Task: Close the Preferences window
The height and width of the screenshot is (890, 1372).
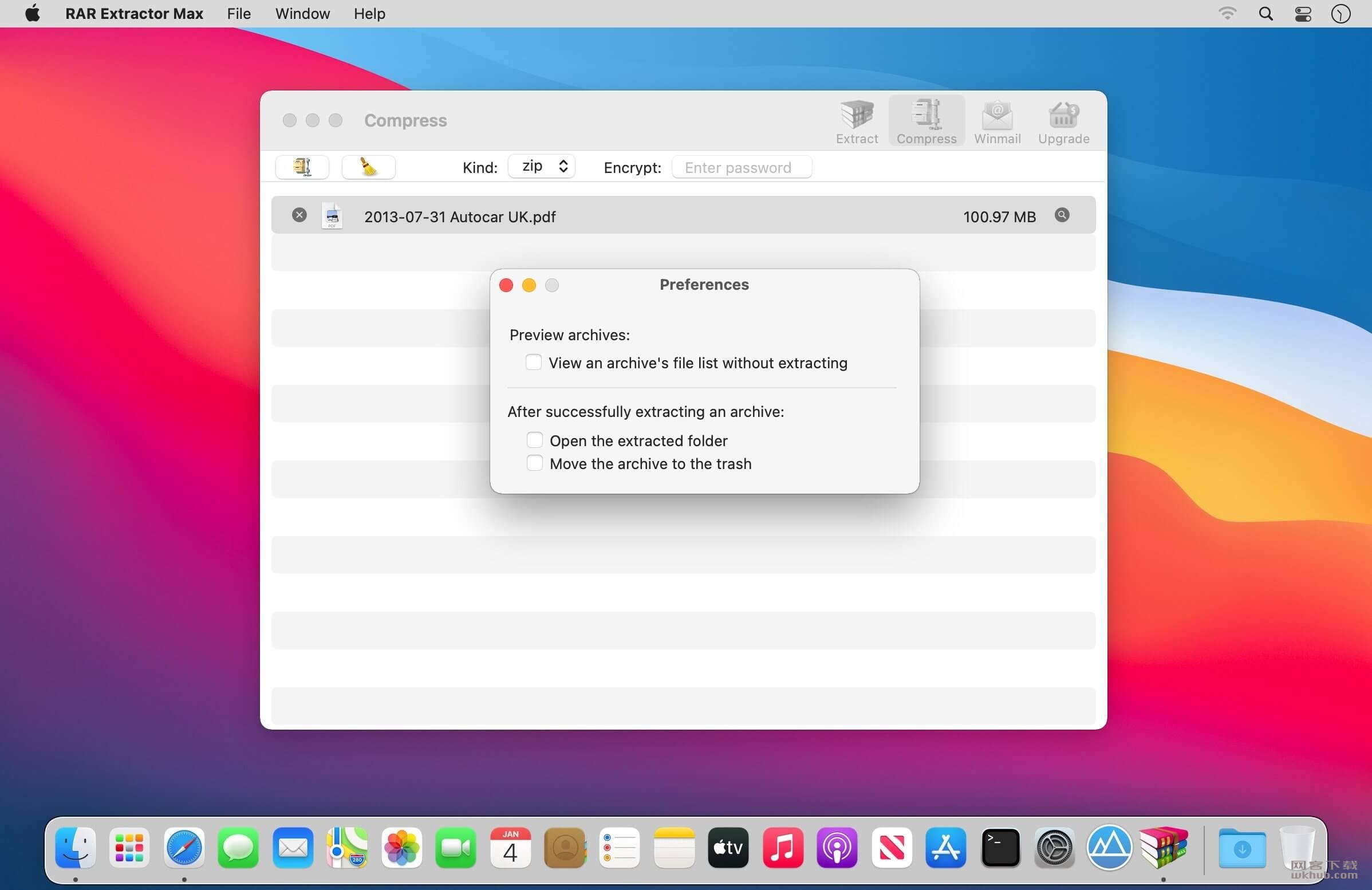Action: (506, 285)
